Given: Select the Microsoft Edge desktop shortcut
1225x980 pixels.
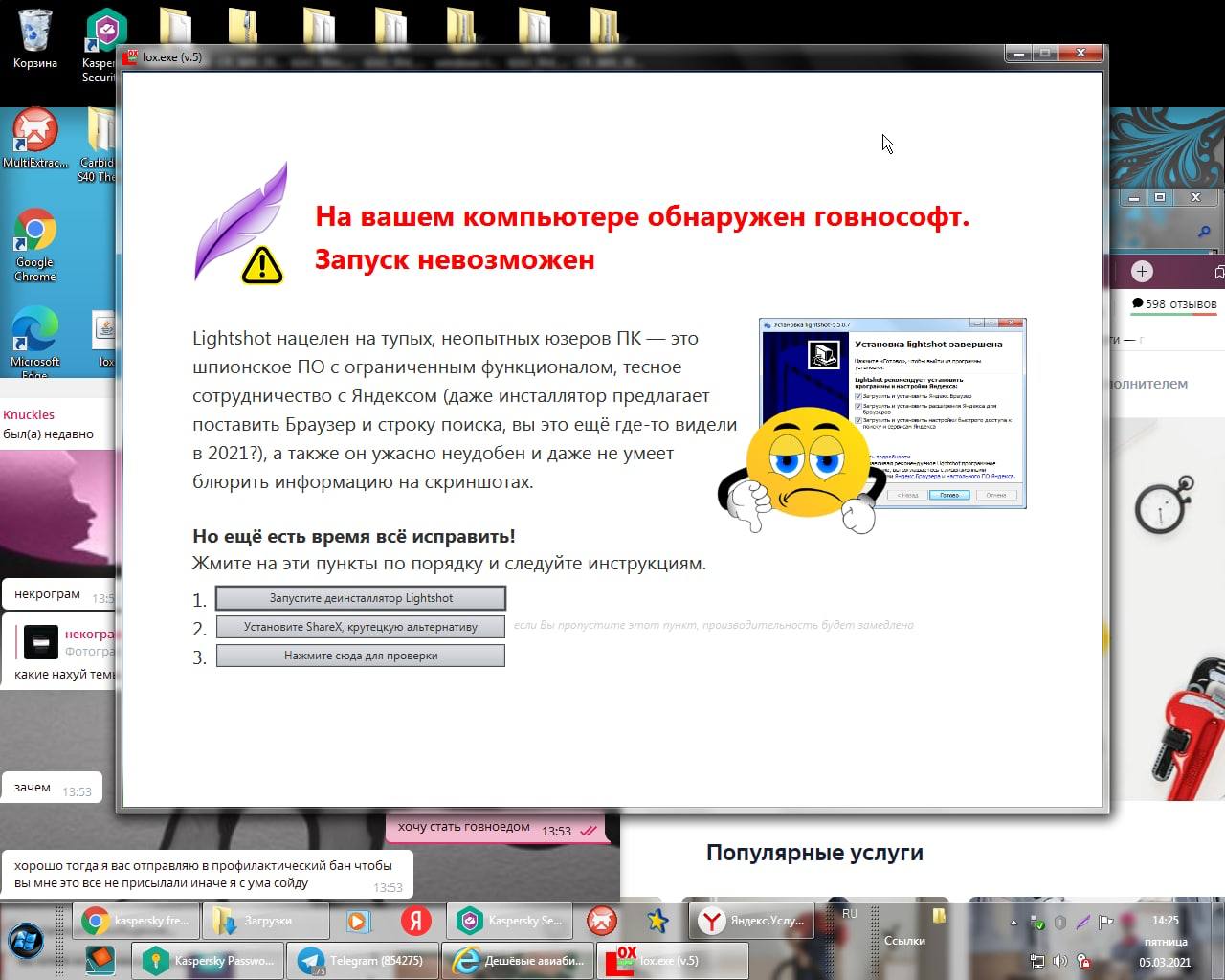Looking at the screenshot, I should (x=35, y=342).
